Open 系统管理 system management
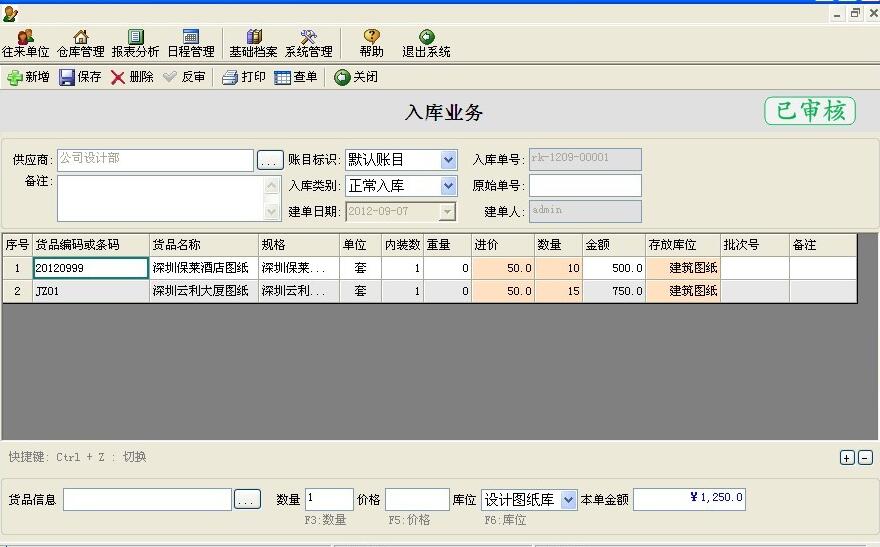This screenshot has width=880, height=547. click(x=308, y=43)
